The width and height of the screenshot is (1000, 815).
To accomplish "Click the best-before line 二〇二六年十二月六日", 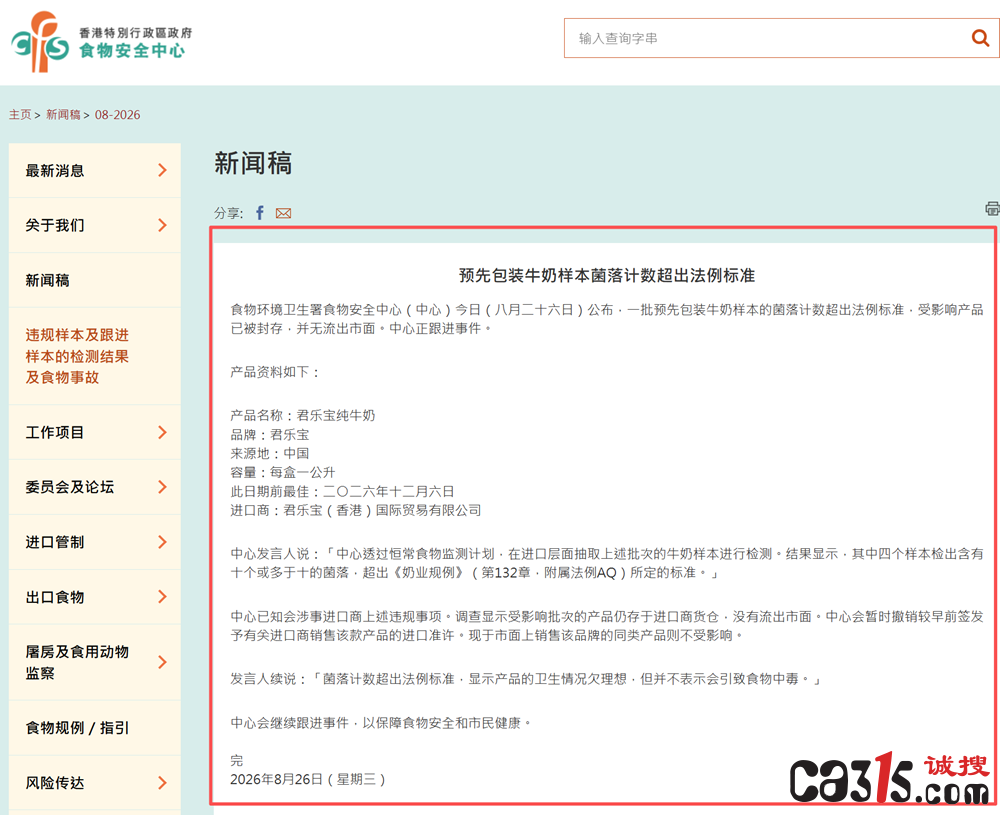I will click(x=342, y=492).
